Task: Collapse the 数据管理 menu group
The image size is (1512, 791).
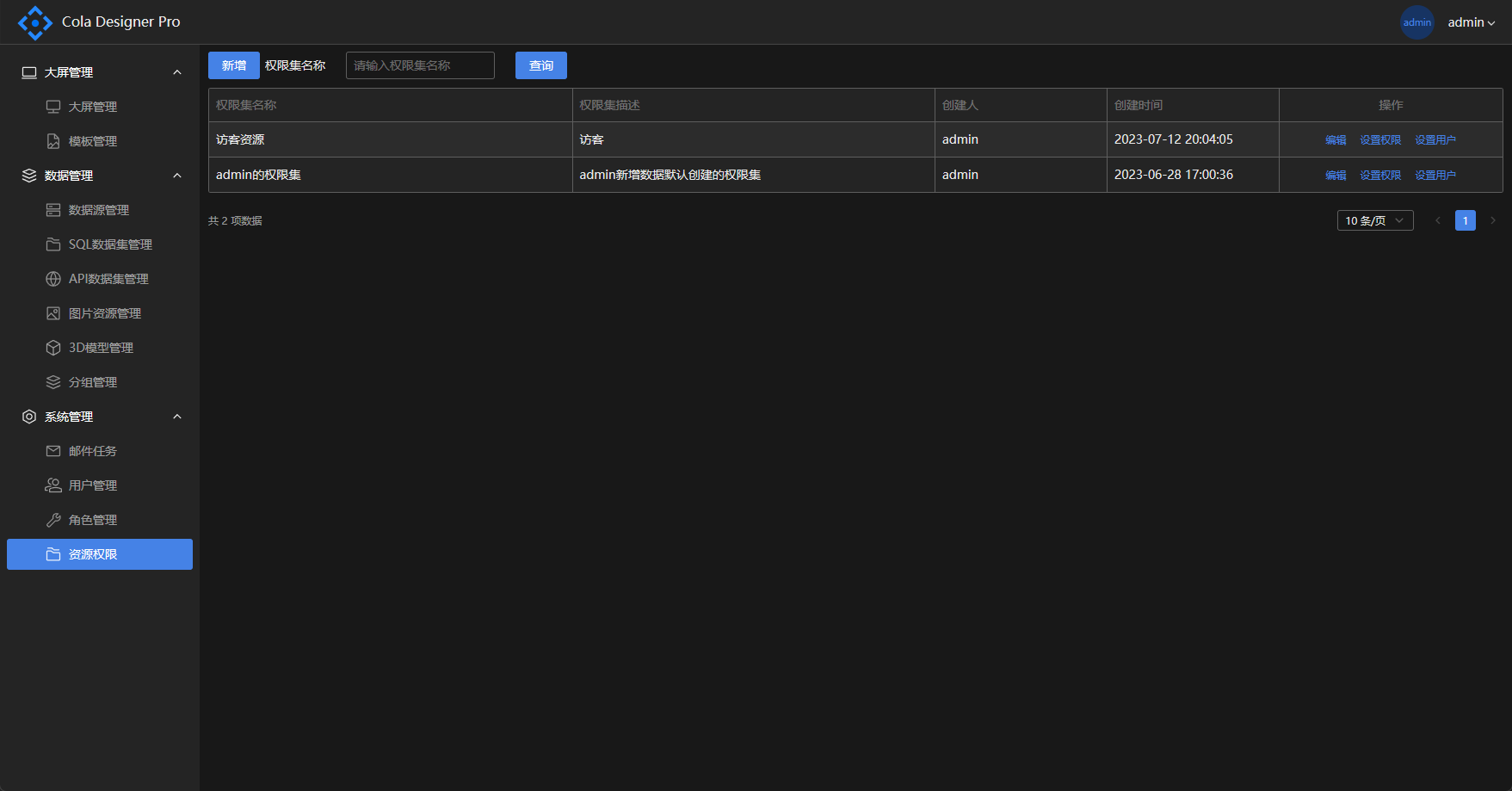Action: point(177,176)
